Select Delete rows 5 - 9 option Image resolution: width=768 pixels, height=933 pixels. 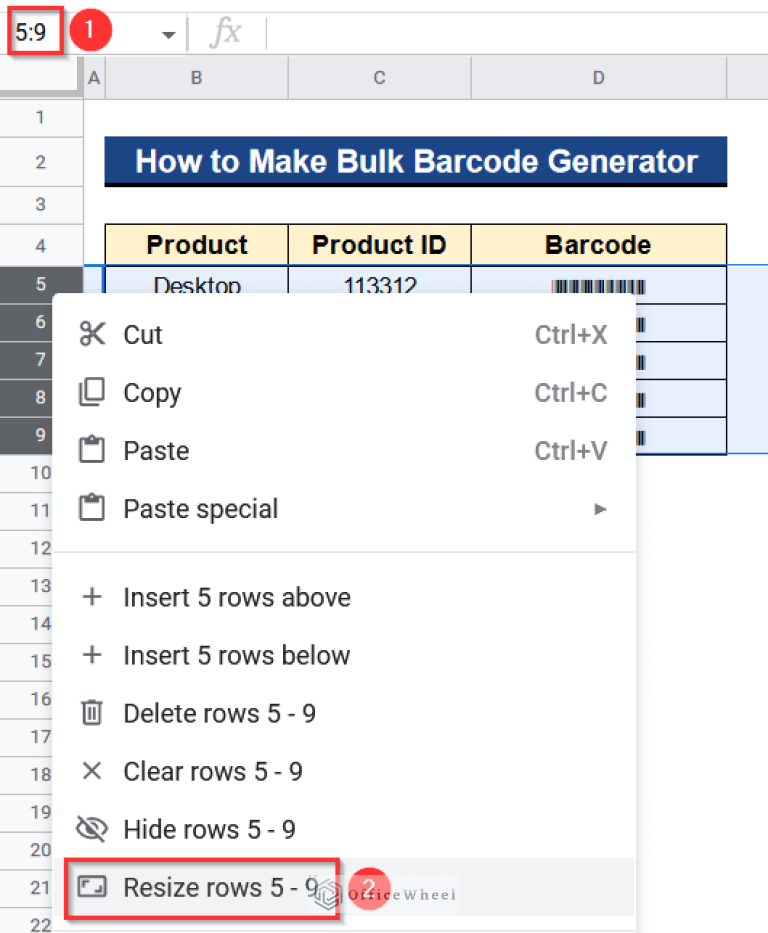click(x=219, y=713)
